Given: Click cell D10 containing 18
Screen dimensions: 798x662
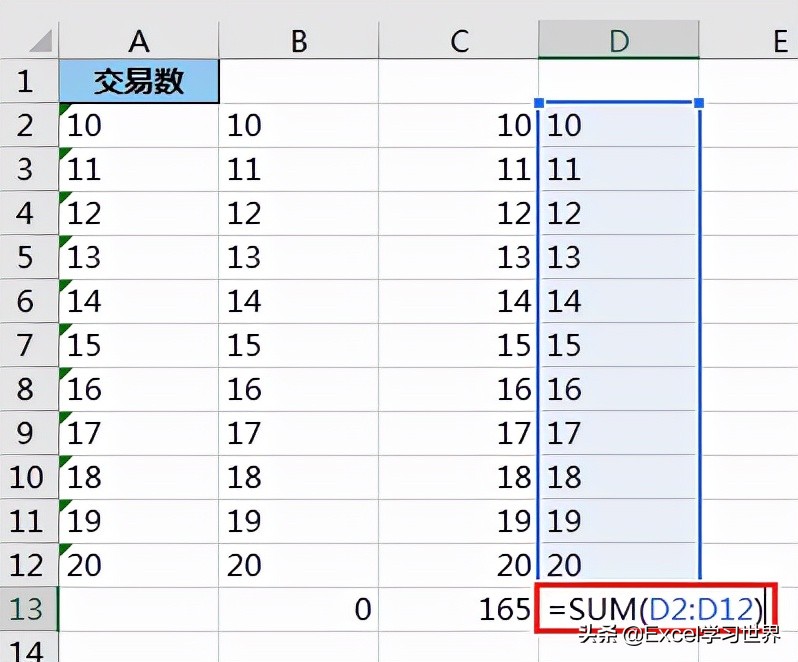Looking at the screenshot, I should click(x=618, y=477).
